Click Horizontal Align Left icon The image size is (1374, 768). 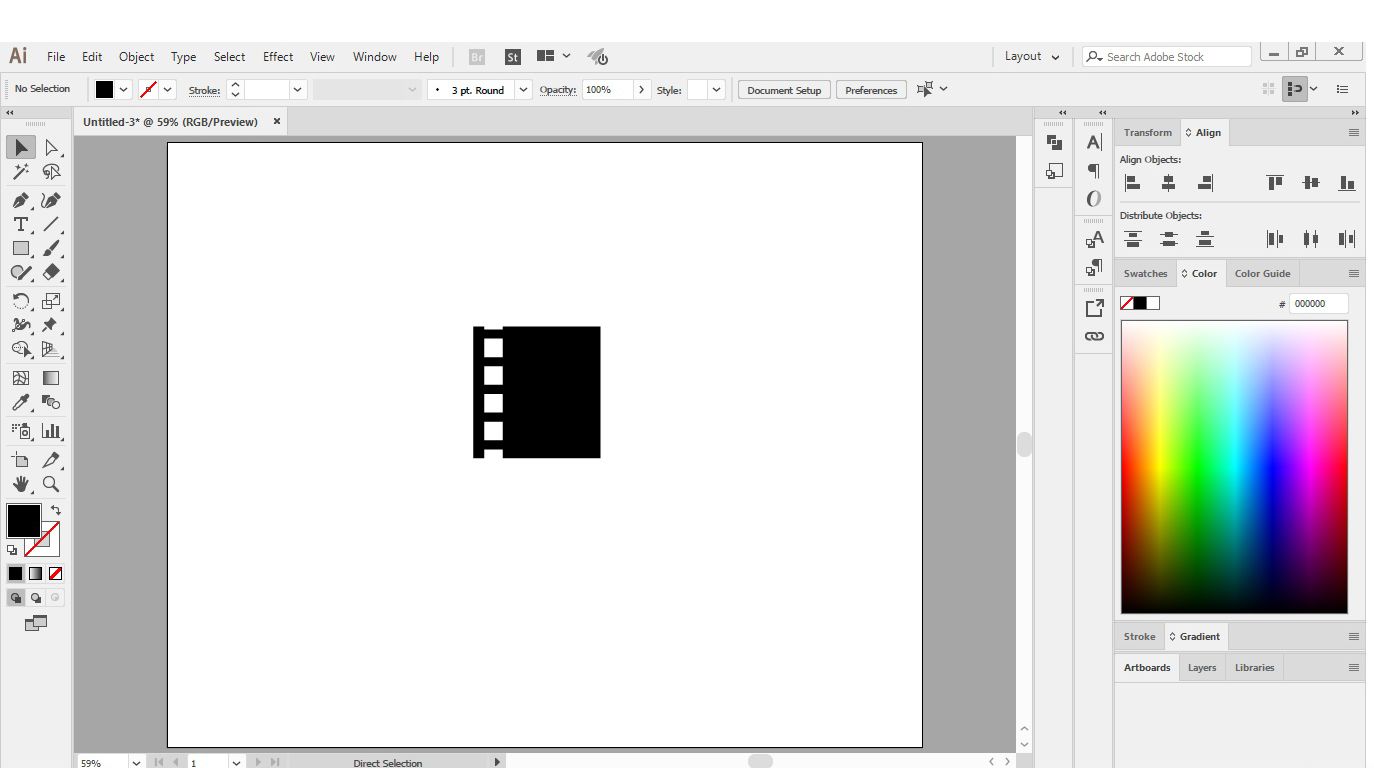tap(1132, 182)
